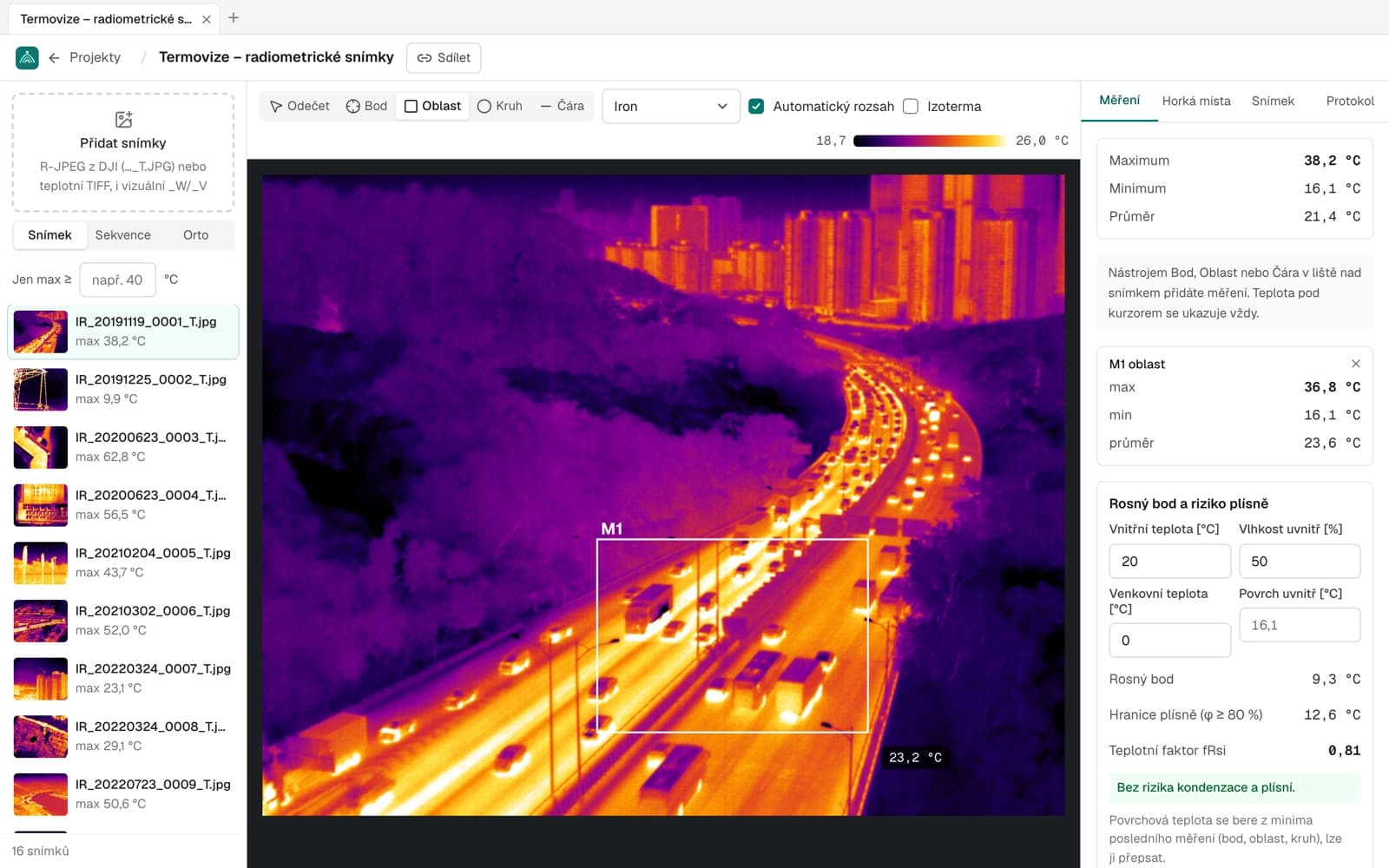Switch to Orto mode
The image size is (1389, 868).
(196, 235)
